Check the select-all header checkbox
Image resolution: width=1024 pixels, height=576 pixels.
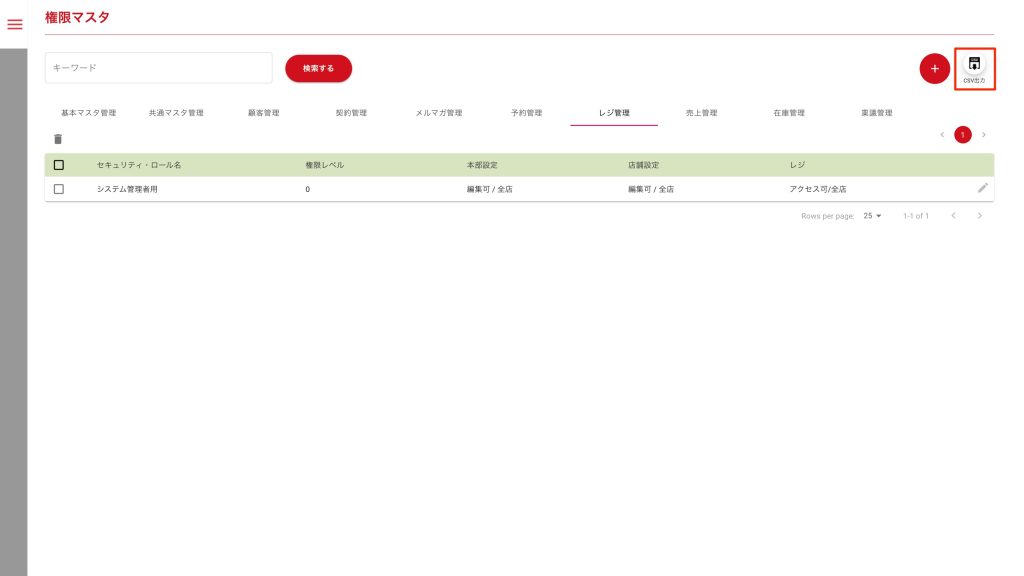coord(59,165)
